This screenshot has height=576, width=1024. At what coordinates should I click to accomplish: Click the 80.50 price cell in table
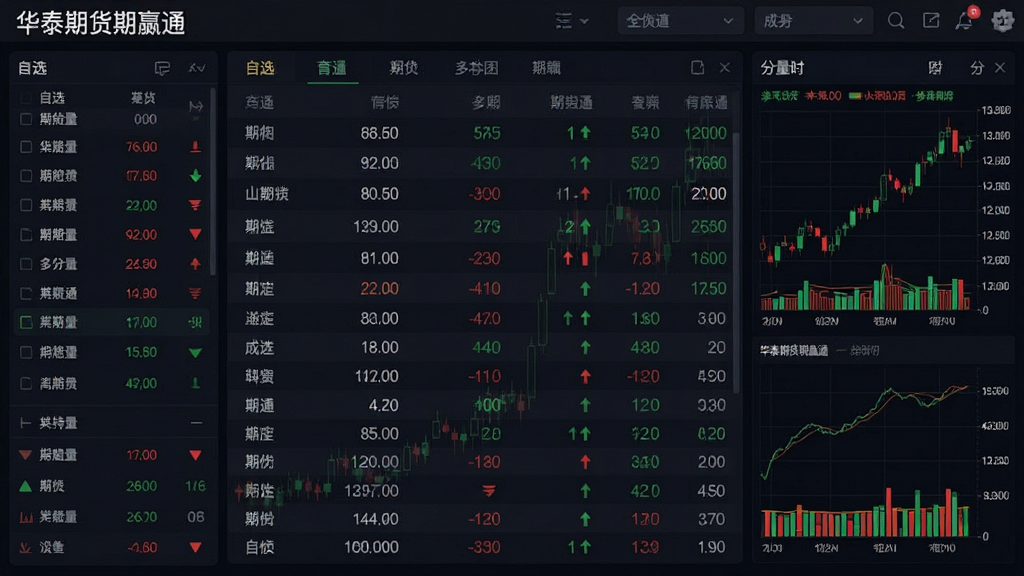click(379, 194)
